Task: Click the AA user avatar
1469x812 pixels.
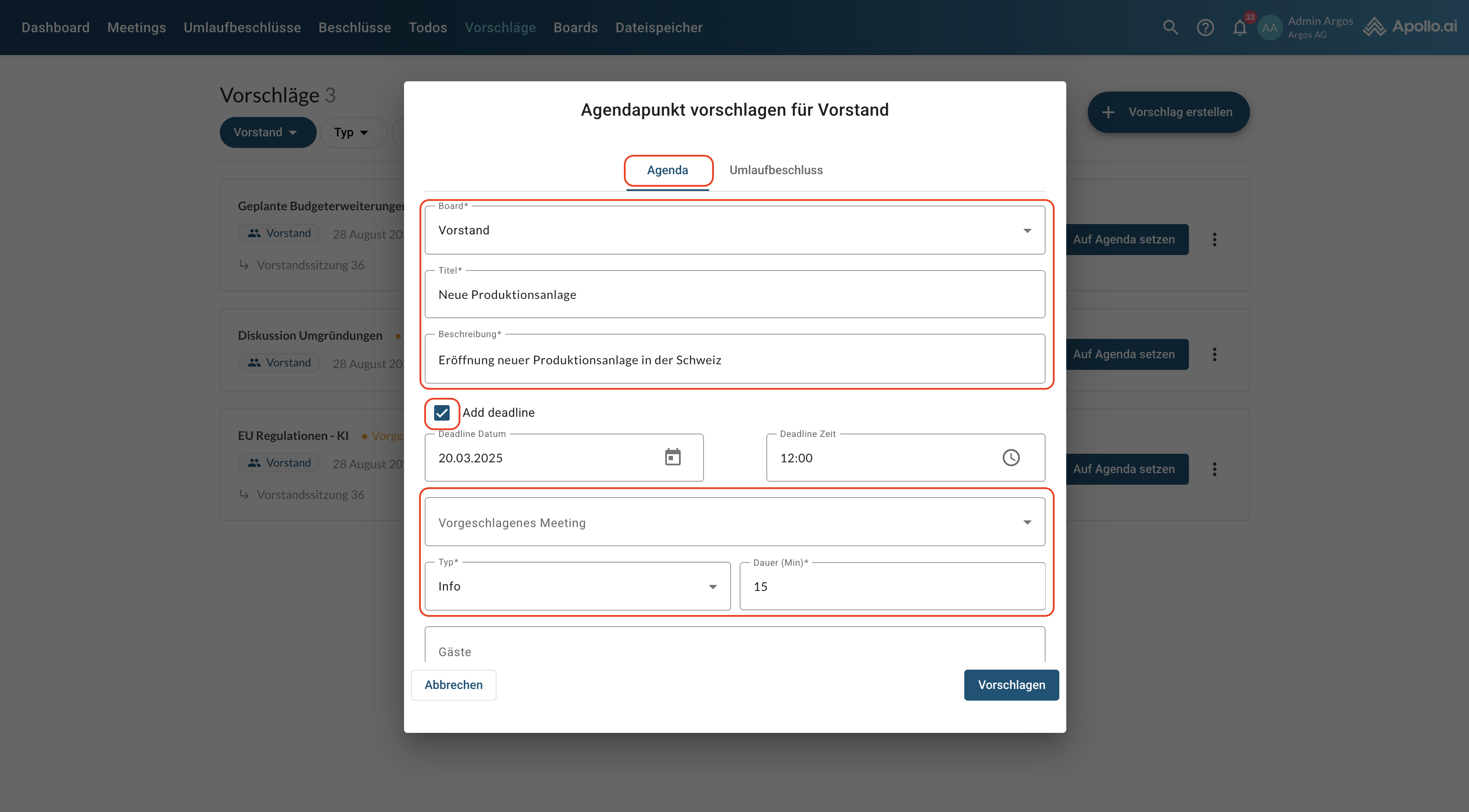Action: [x=1269, y=28]
